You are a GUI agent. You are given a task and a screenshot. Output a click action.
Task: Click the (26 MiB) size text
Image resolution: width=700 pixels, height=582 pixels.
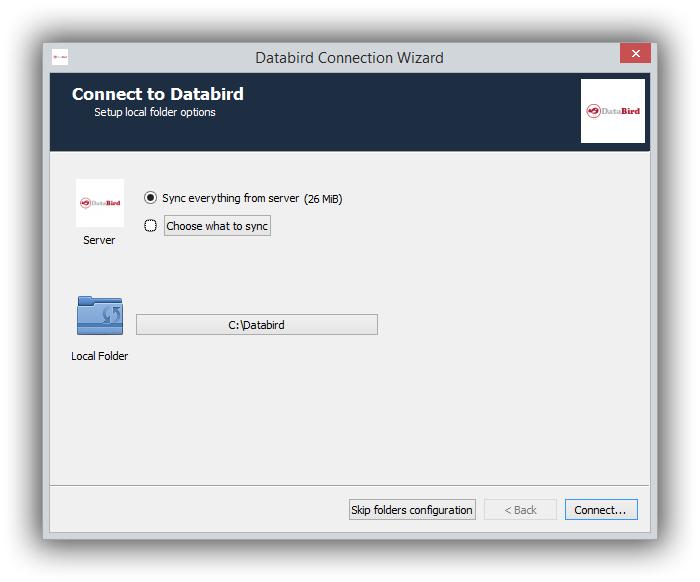tap(323, 199)
